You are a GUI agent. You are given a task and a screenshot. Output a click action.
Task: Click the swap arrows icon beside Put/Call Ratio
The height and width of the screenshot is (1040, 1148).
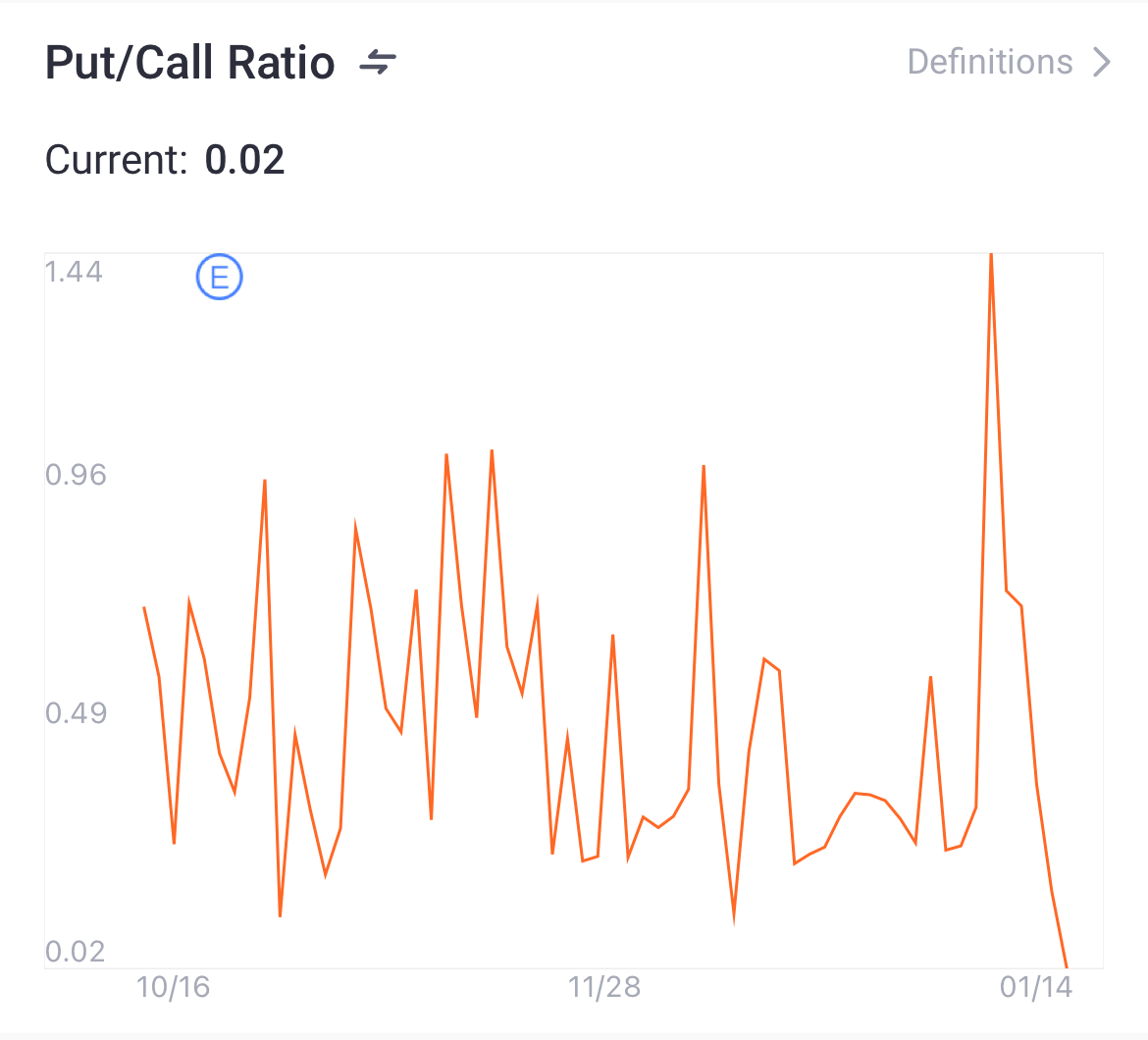click(x=378, y=63)
